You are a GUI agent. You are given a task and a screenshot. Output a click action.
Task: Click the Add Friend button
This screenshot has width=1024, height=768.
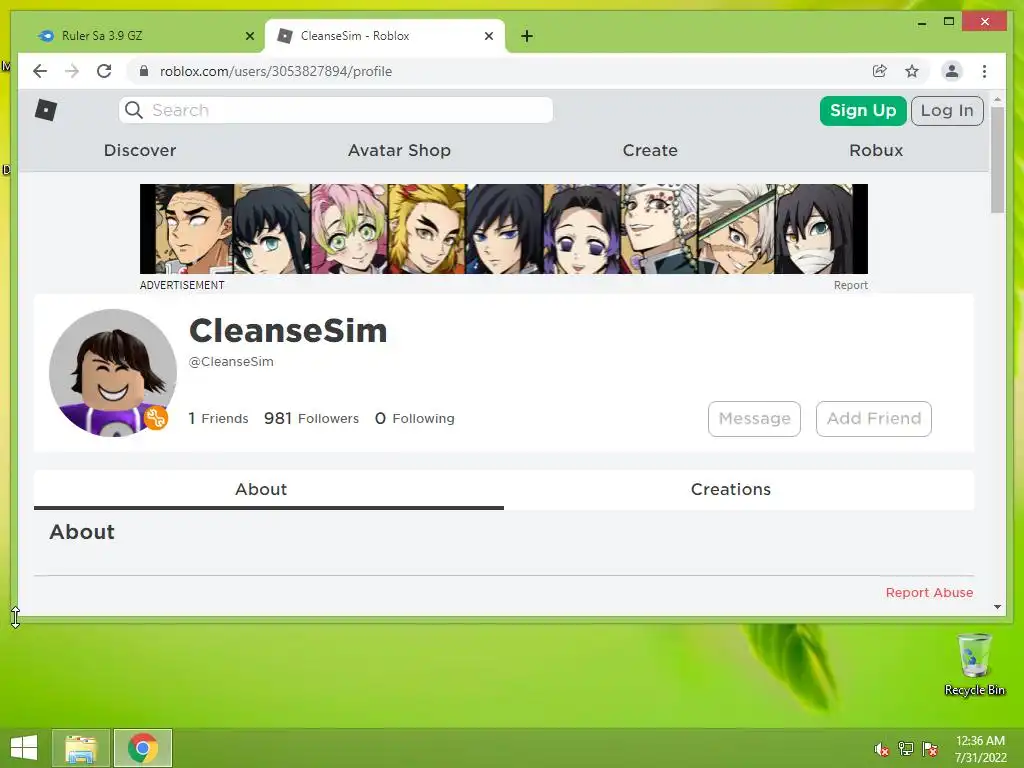click(x=874, y=419)
